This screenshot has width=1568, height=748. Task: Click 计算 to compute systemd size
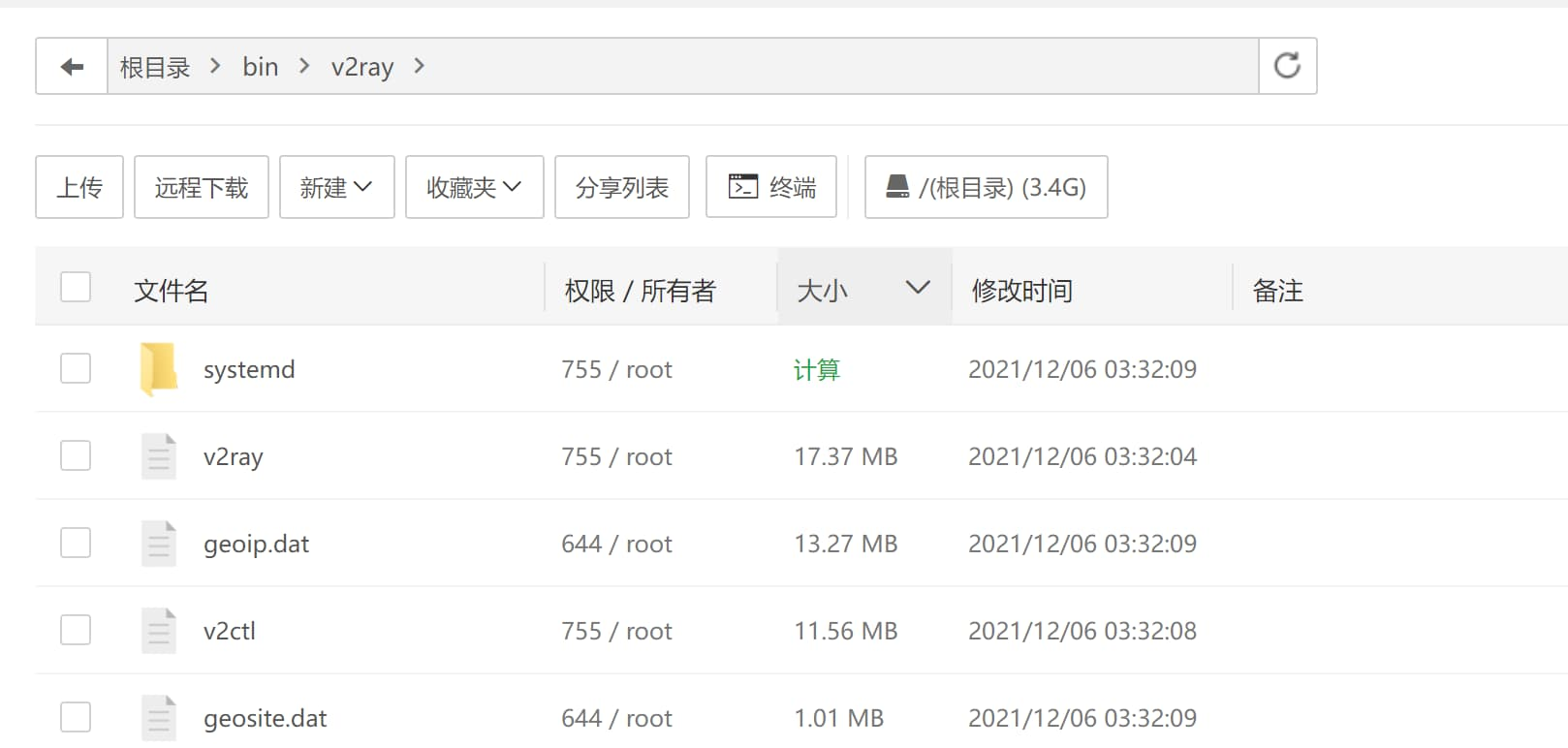tap(817, 369)
